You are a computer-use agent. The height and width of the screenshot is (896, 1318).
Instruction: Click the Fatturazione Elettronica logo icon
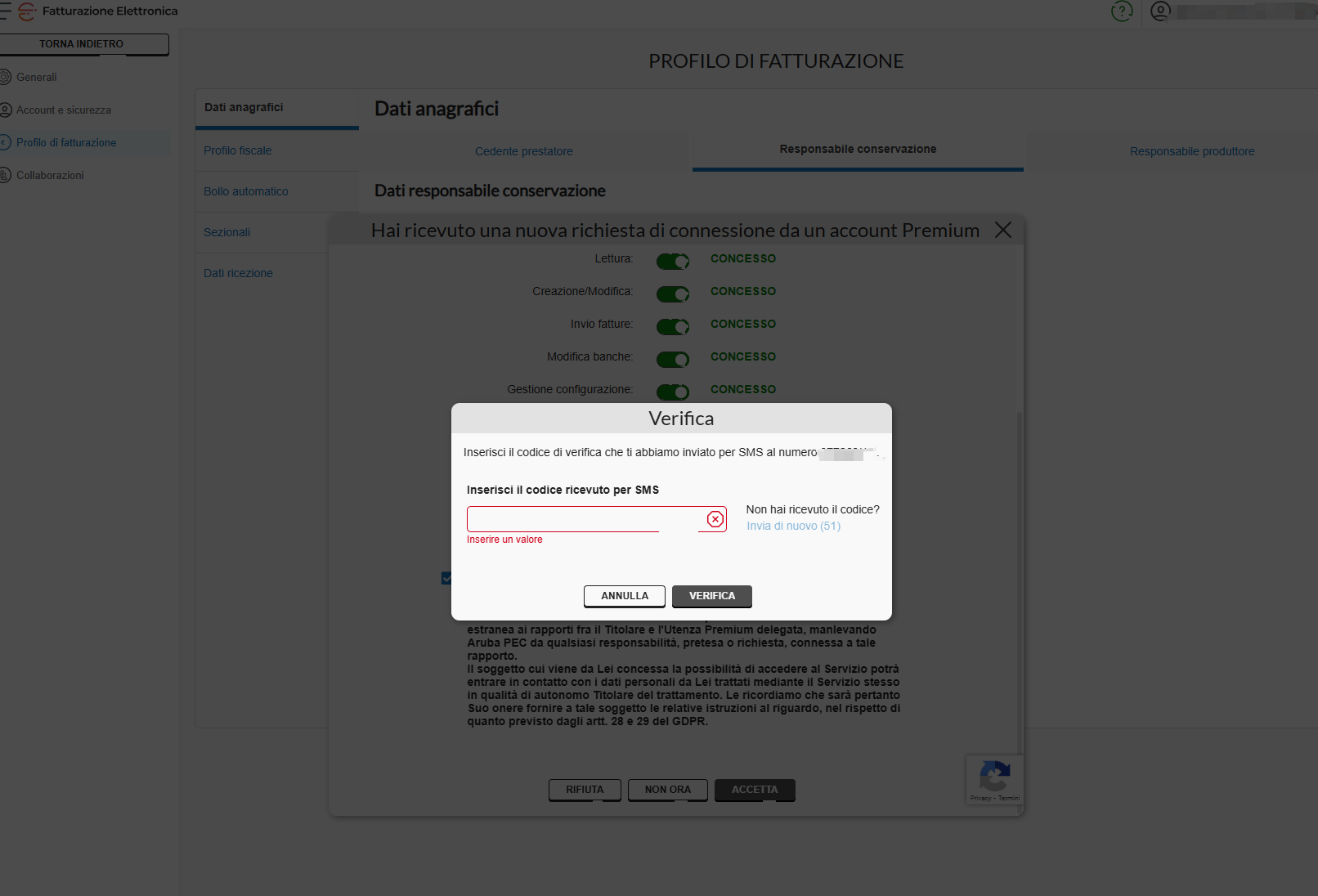tap(27, 11)
